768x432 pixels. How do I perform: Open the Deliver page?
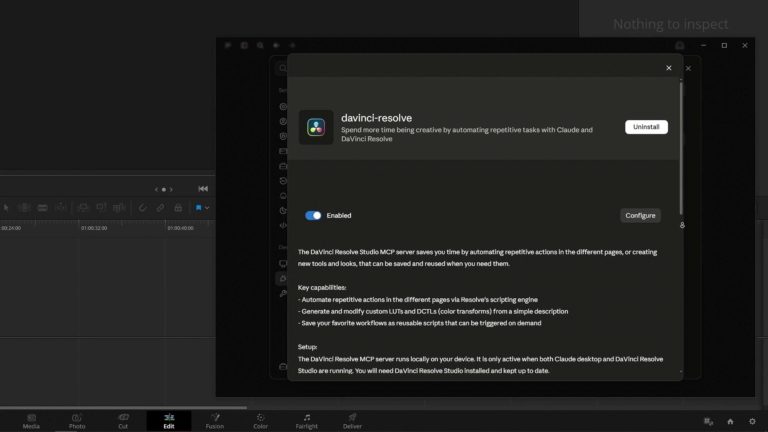pyautogui.click(x=352, y=421)
